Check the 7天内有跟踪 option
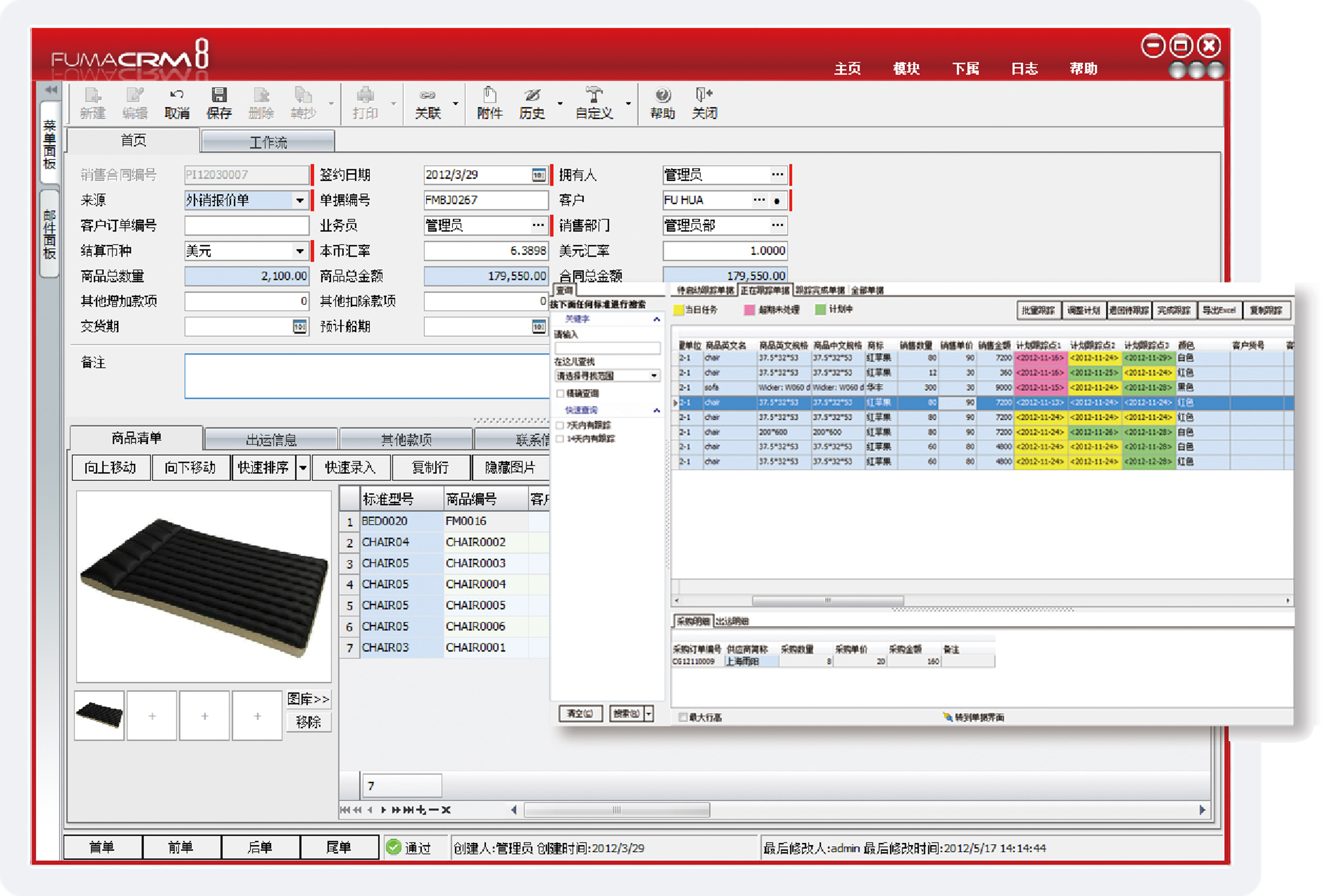This screenshot has height=896, width=1328. (x=560, y=426)
